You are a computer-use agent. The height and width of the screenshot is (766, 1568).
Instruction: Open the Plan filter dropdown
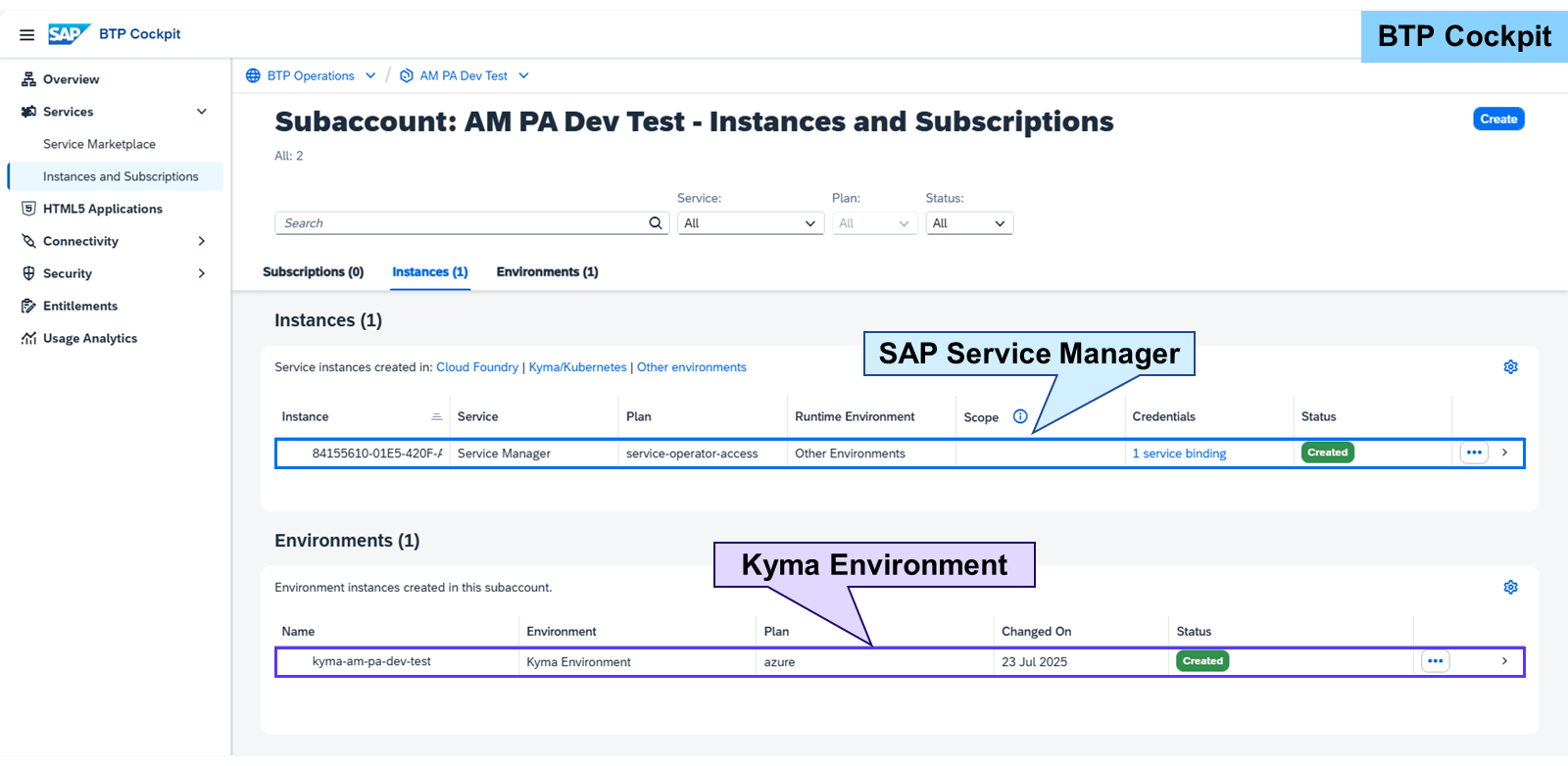874,223
